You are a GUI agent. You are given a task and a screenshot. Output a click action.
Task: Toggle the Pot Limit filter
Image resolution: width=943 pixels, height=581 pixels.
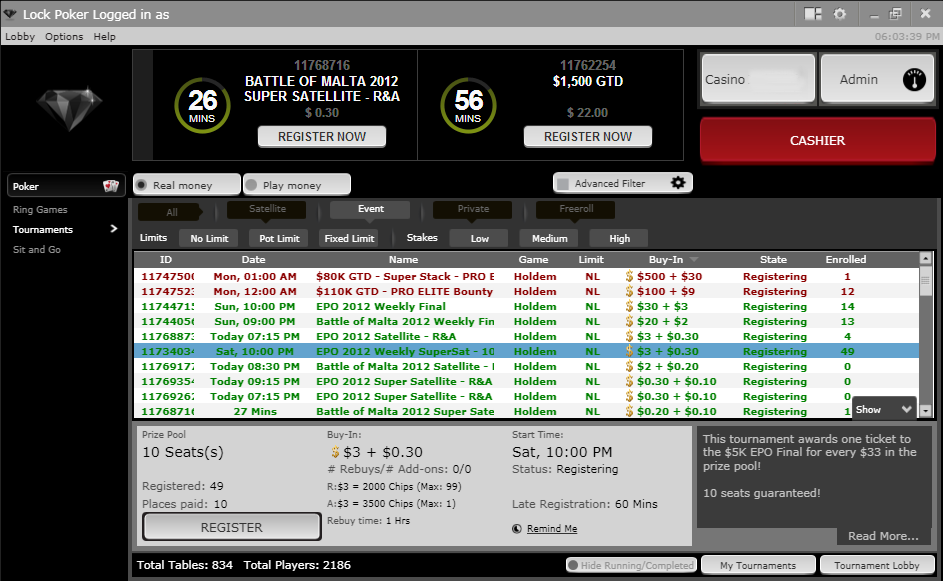(x=279, y=238)
